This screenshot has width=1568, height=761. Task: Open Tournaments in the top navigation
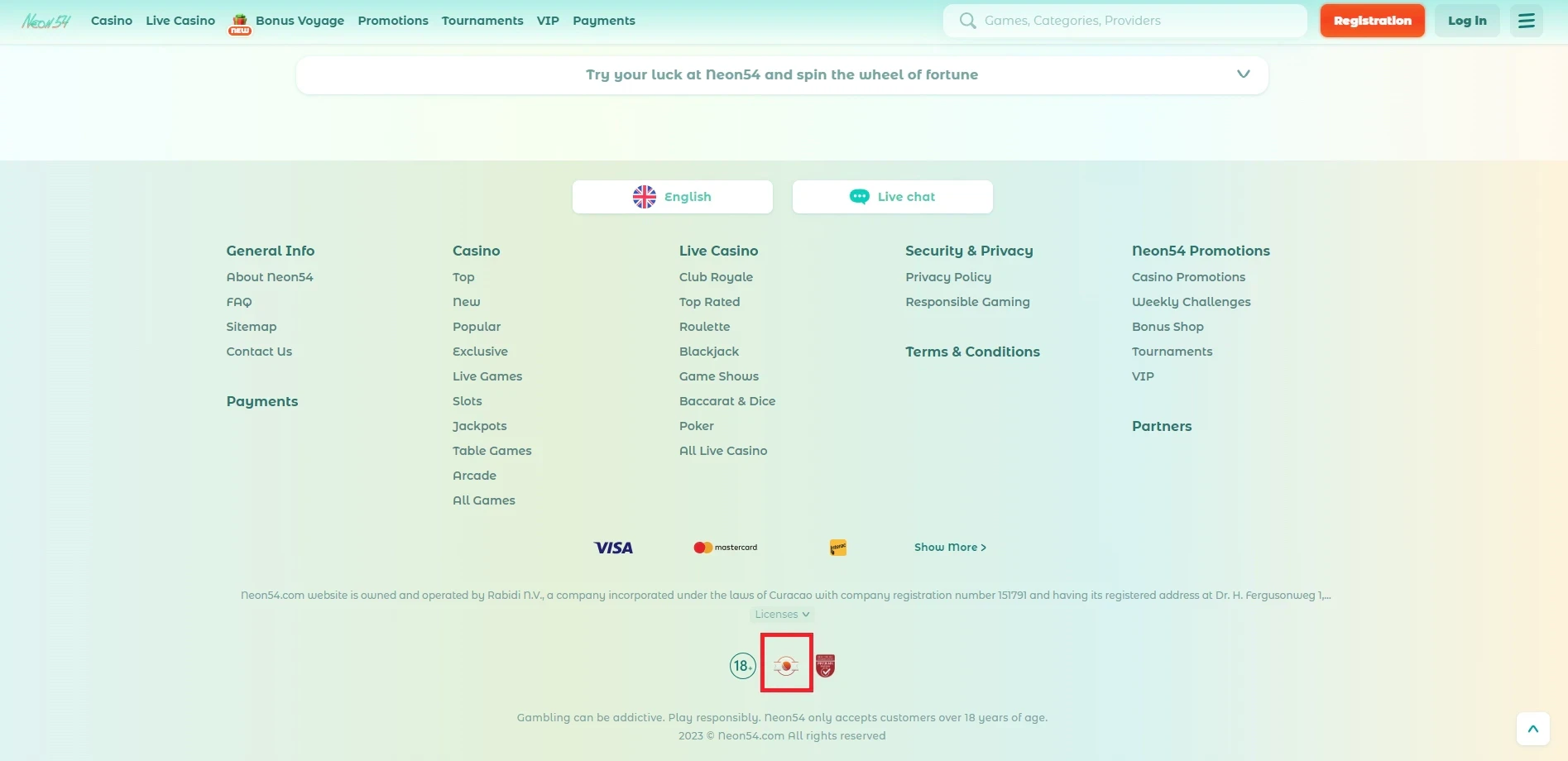(482, 21)
